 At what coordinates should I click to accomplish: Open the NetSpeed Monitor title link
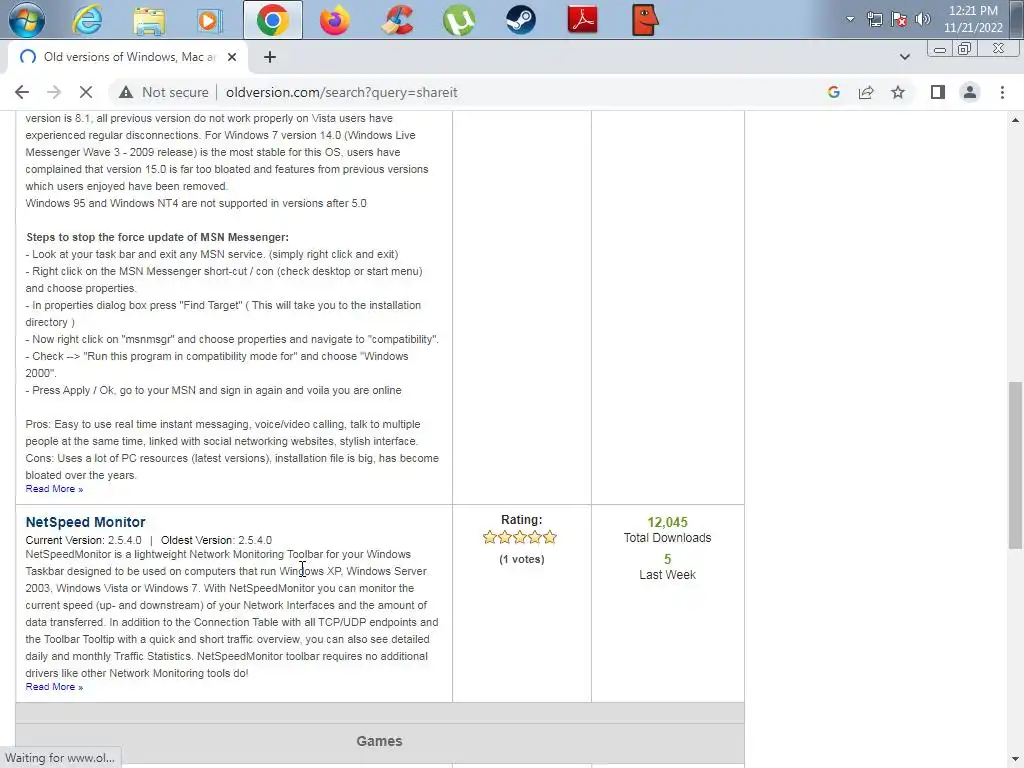(86, 522)
